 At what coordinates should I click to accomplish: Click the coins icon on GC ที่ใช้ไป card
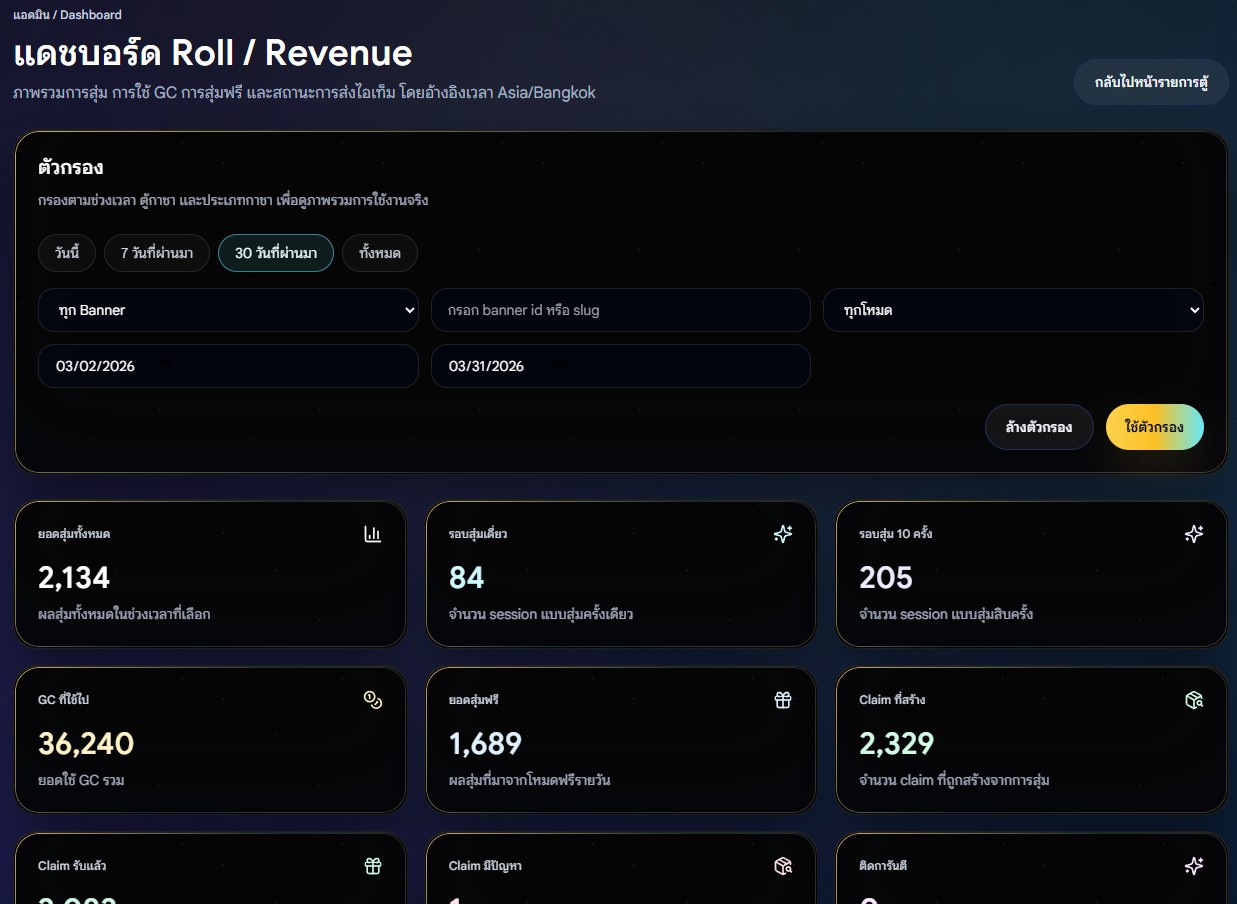coord(373,700)
